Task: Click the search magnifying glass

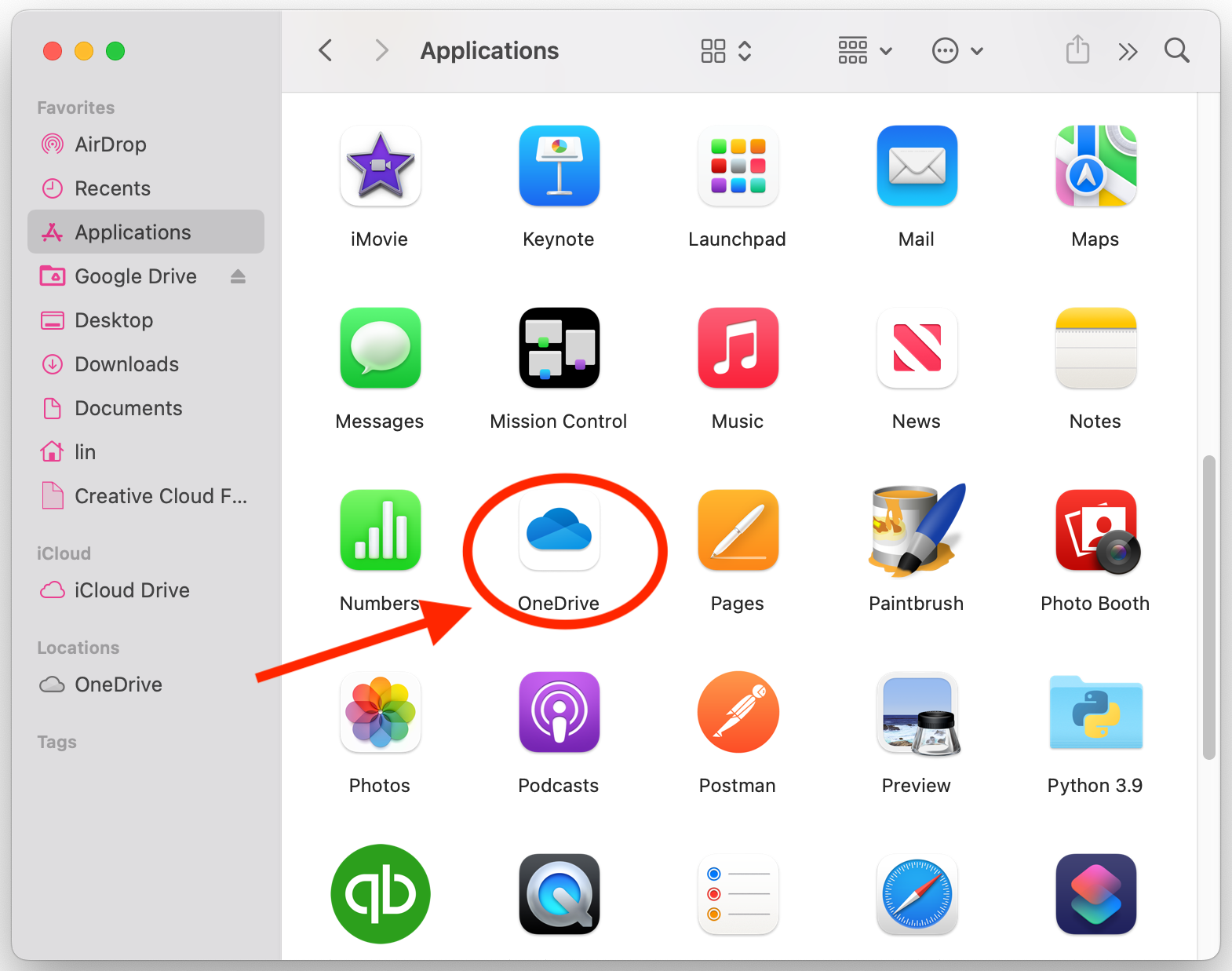Action: [x=1177, y=51]
